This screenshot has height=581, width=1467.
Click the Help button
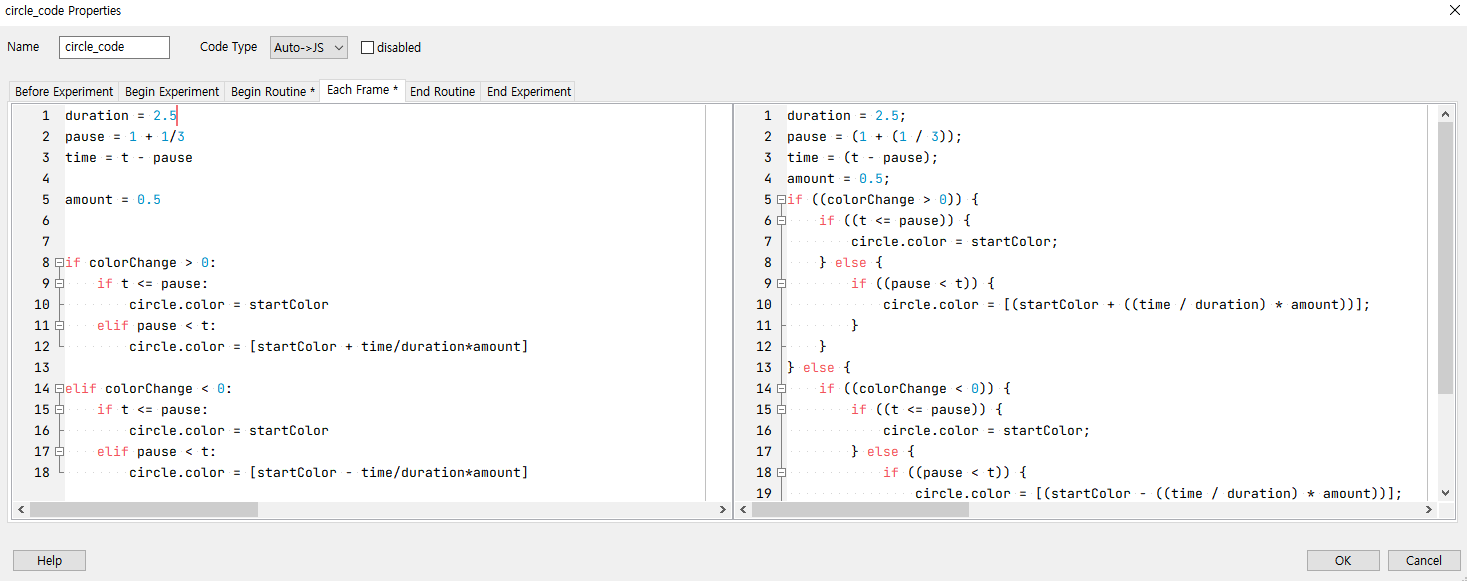coord(48,560)
